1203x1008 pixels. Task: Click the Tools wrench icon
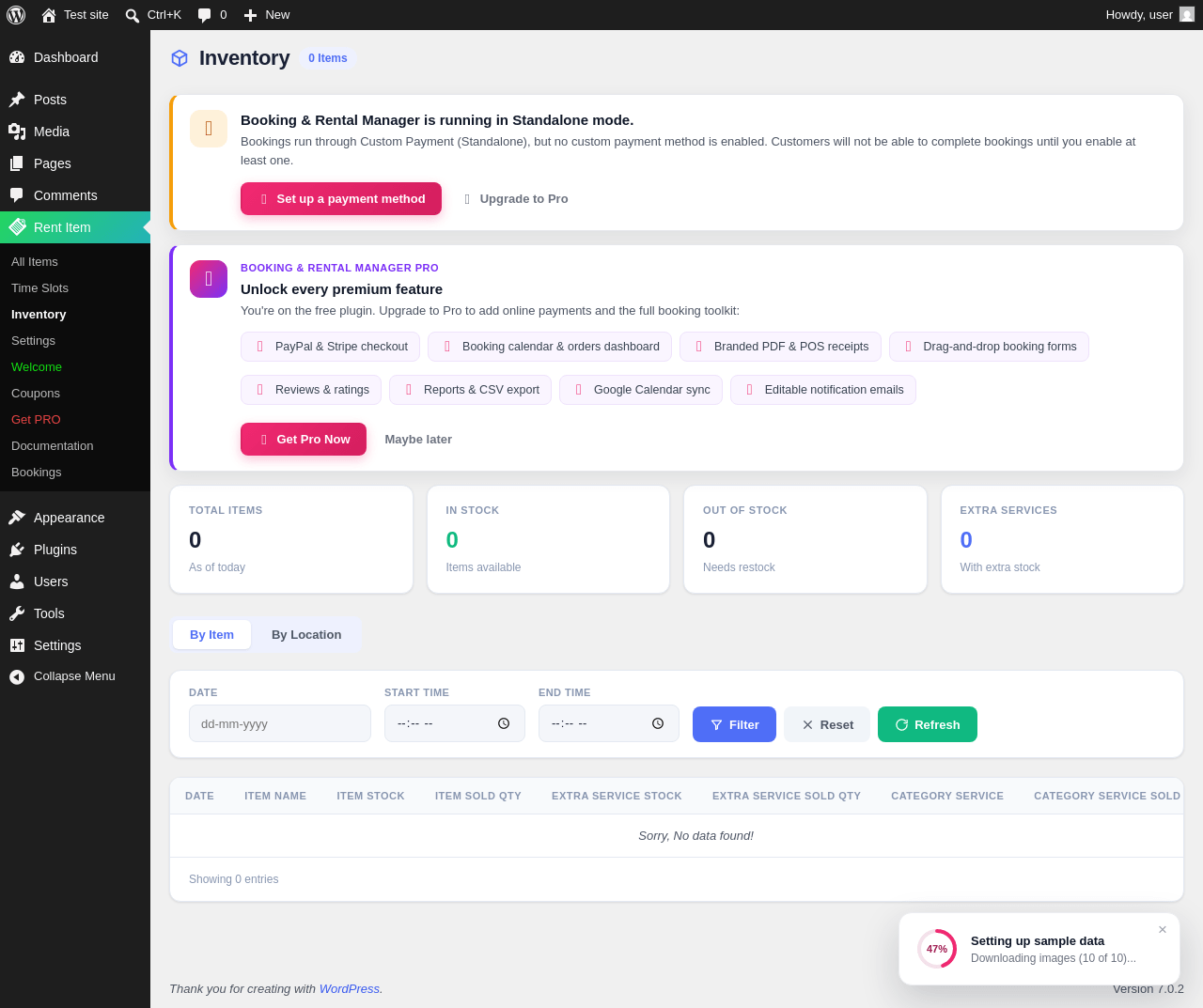(17, 613)
